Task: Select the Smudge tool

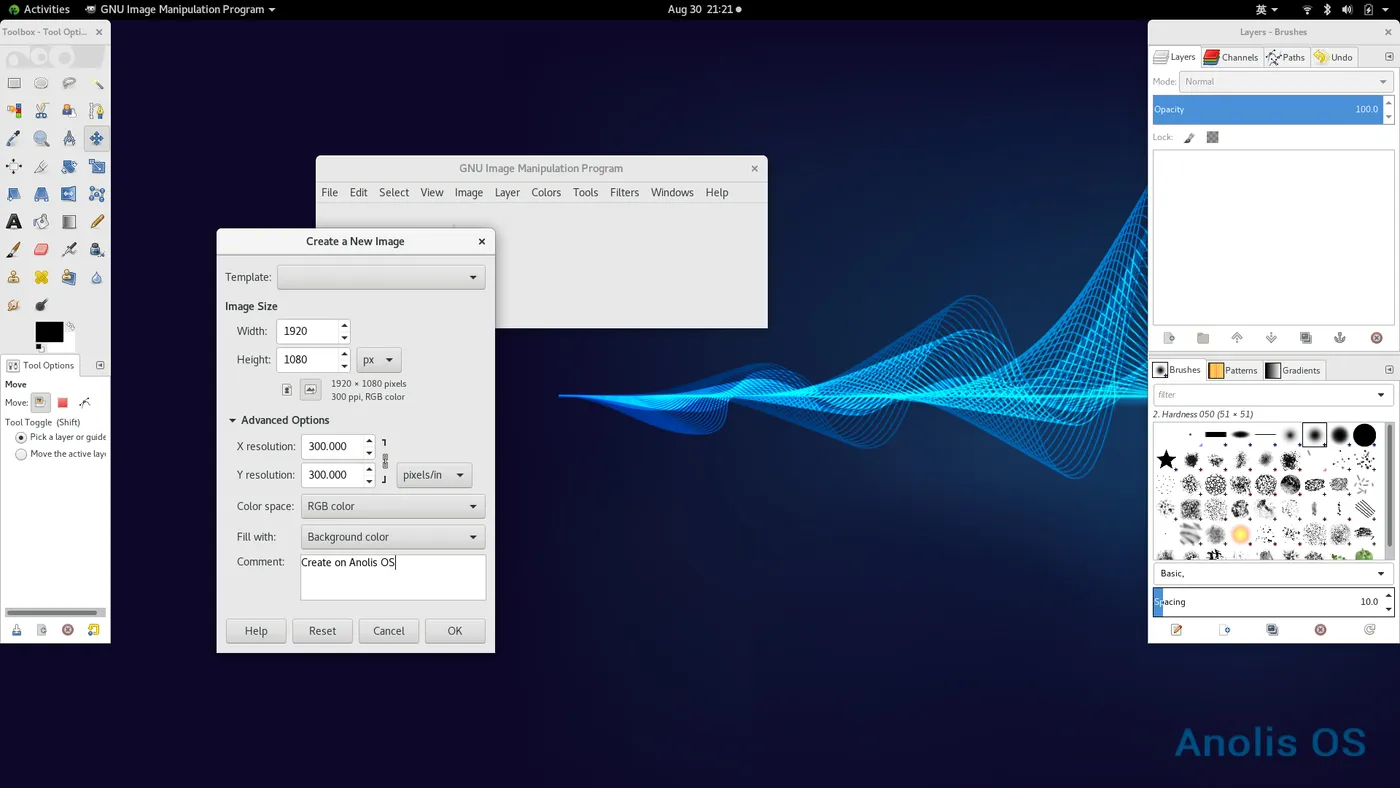Action: pos(14,305)
